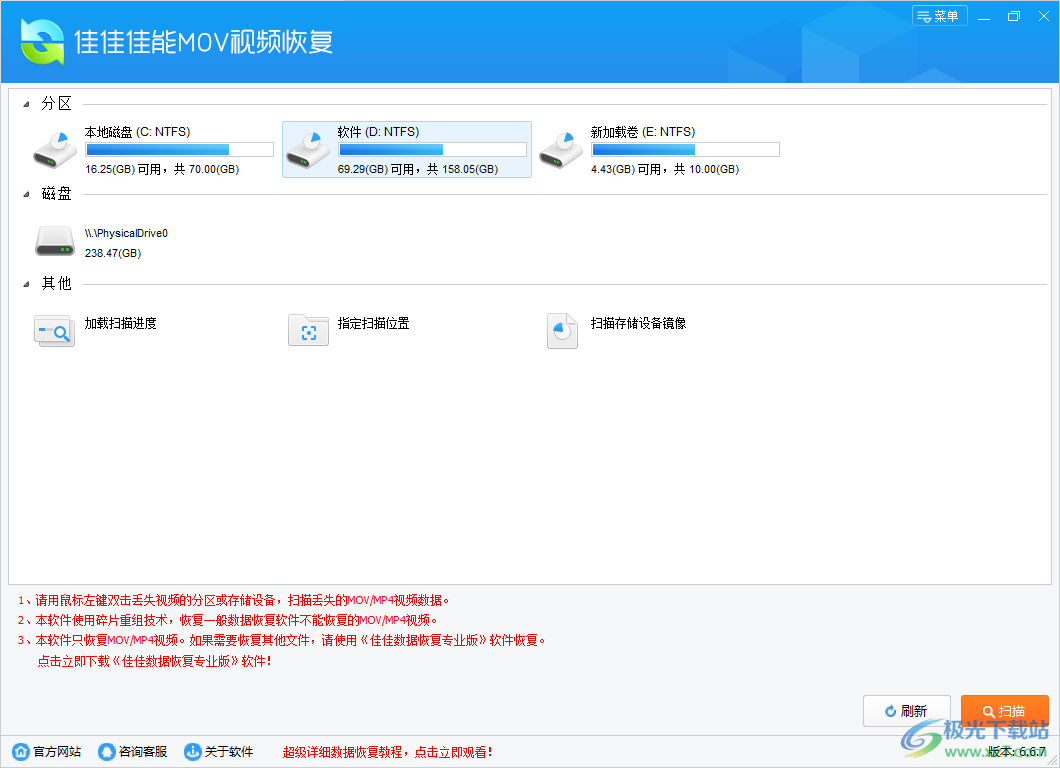This screenshot has height=768, width=1060.
Task: Click the 指定扫描位置 folder-scan icon
Action: click(308, 330)
